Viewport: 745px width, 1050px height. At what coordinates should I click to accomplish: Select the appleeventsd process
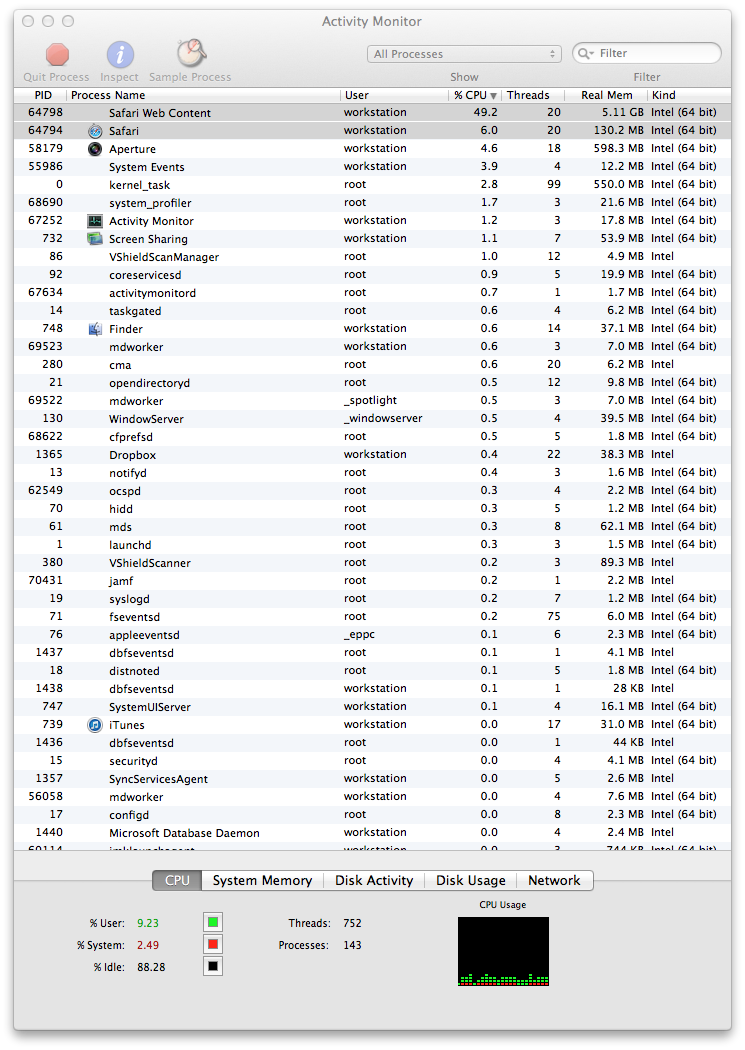point(372,635)
